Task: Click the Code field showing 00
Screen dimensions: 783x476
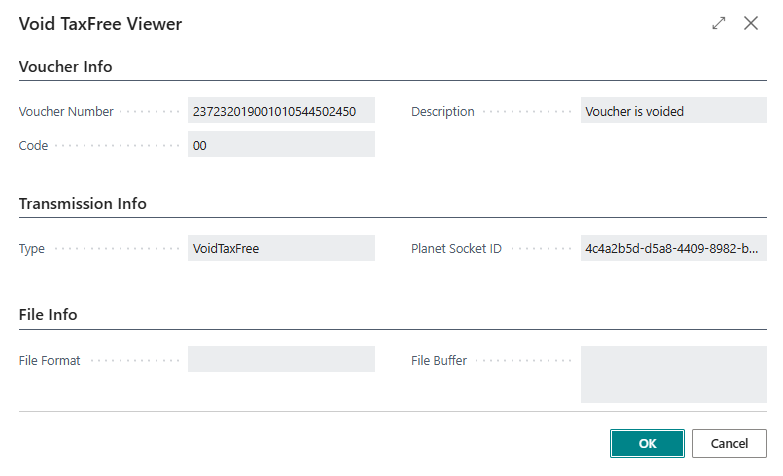Action: pos(281,145)
